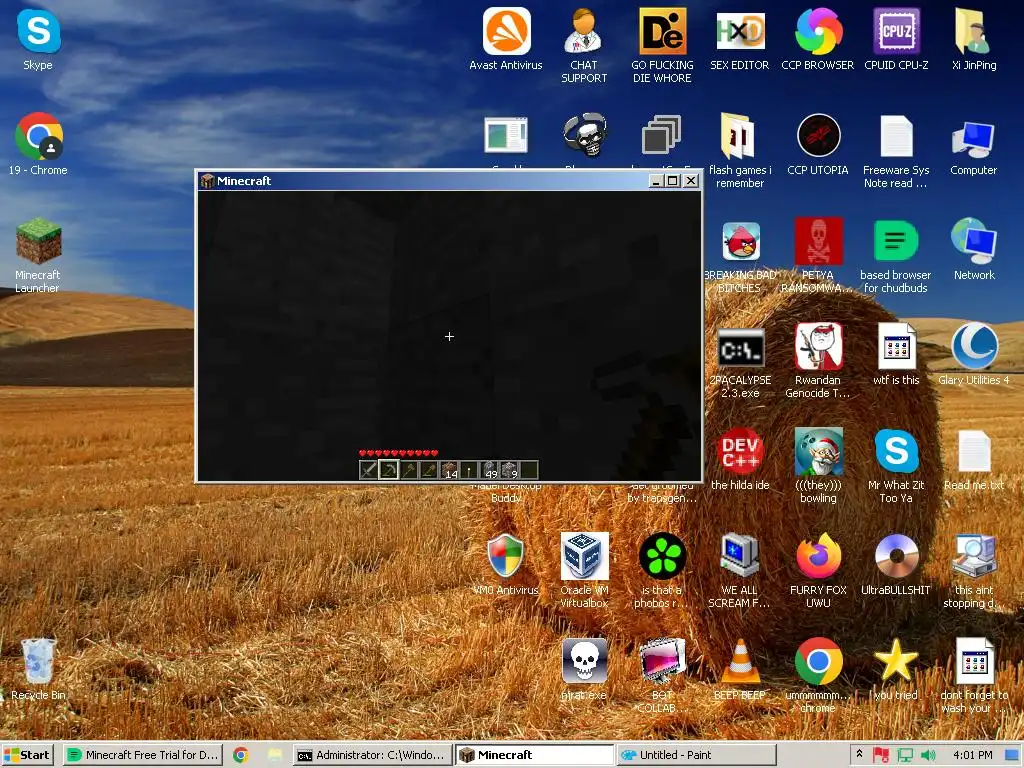The height and width of the screenshot is (768, 1024).
Task: Click the volume speaker tray icon
Action: pyautogui.click(x=929, y=755)
